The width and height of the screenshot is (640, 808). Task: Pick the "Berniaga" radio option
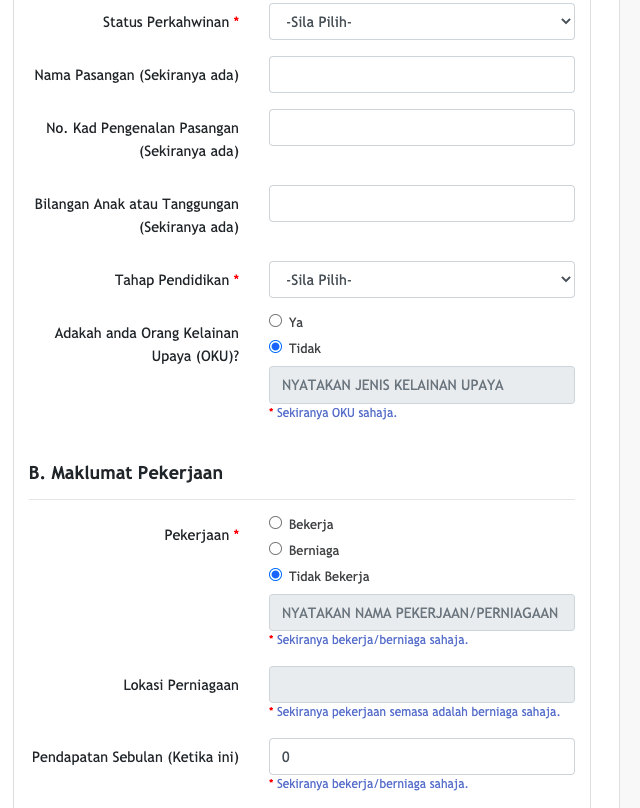point(276,549)
